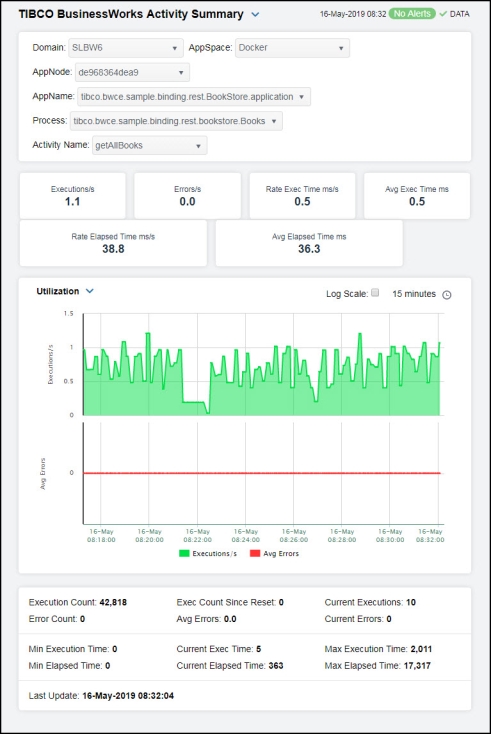Click the Errors/s 0.0 metric card
This screenshot has width=491, height=734.
click(x=187, y=196)
